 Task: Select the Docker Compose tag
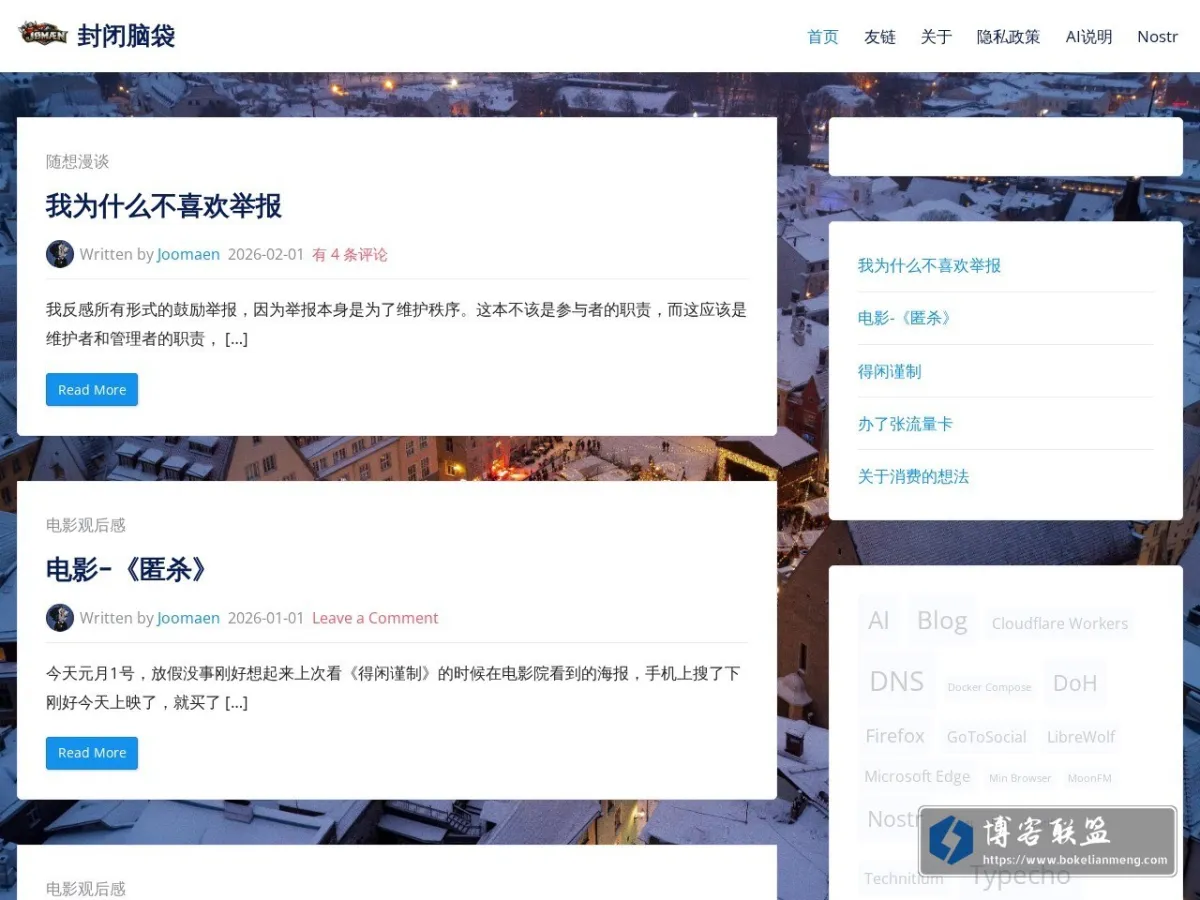pos(989,687)
